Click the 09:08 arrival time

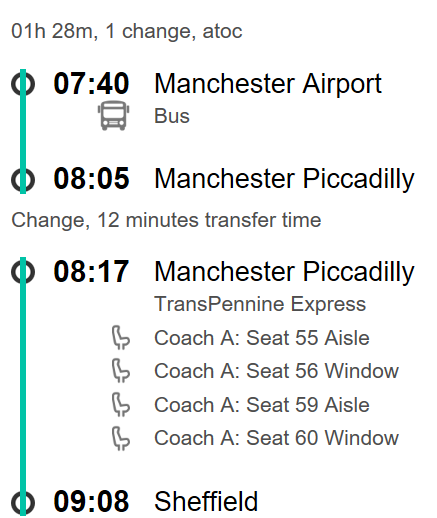91,501
